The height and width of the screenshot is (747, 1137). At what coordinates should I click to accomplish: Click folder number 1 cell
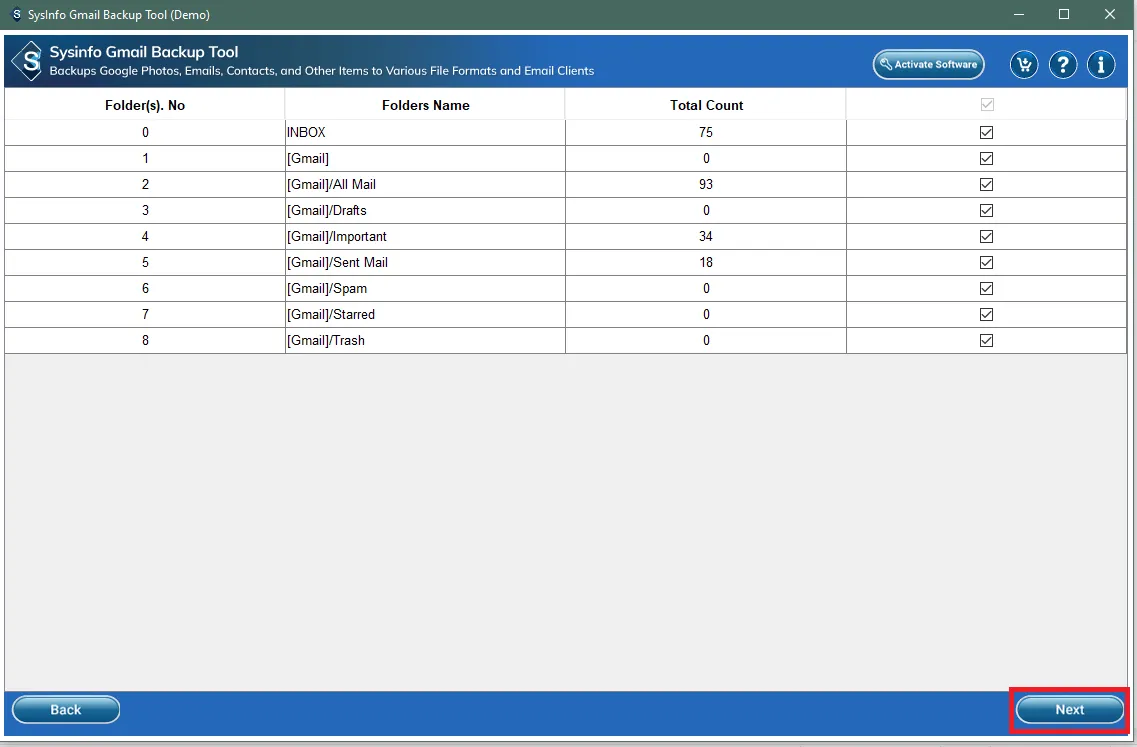[x=145, y=159]
